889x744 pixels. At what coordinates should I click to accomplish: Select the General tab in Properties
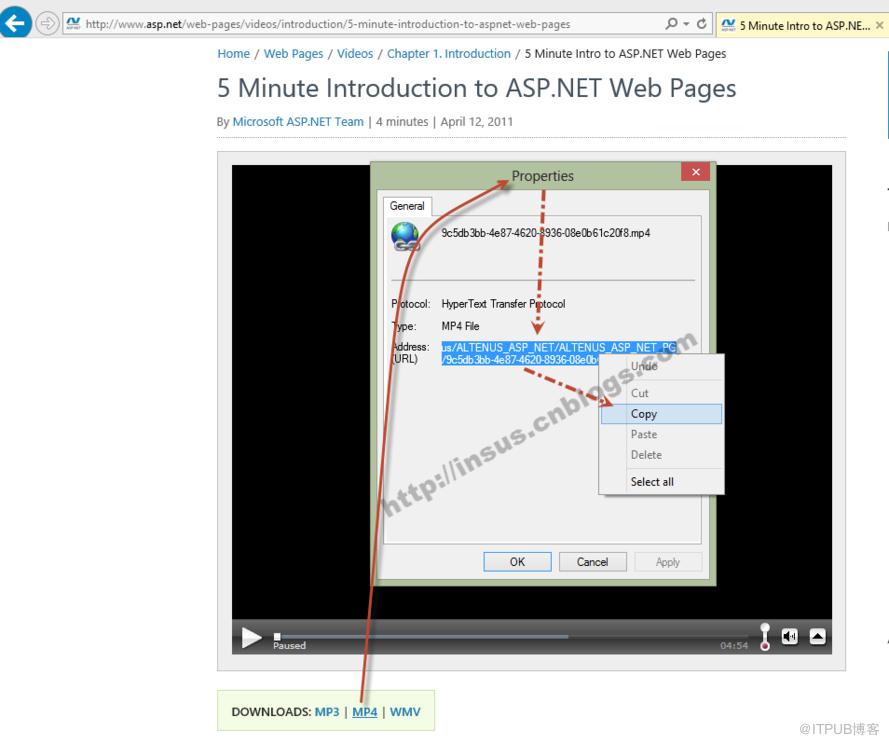coord(407,206)
